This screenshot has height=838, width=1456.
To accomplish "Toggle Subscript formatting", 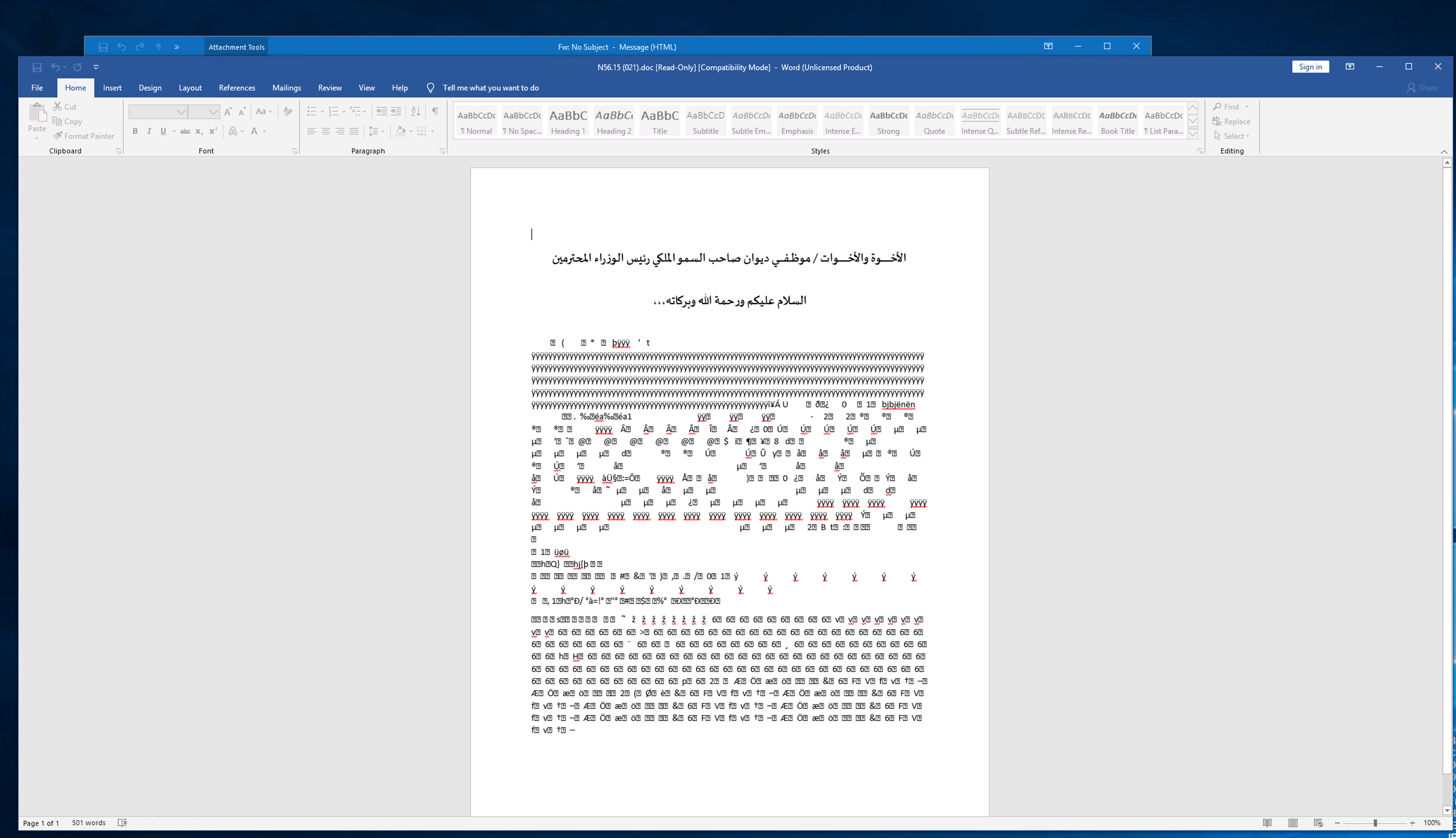I will click(199, 131).
